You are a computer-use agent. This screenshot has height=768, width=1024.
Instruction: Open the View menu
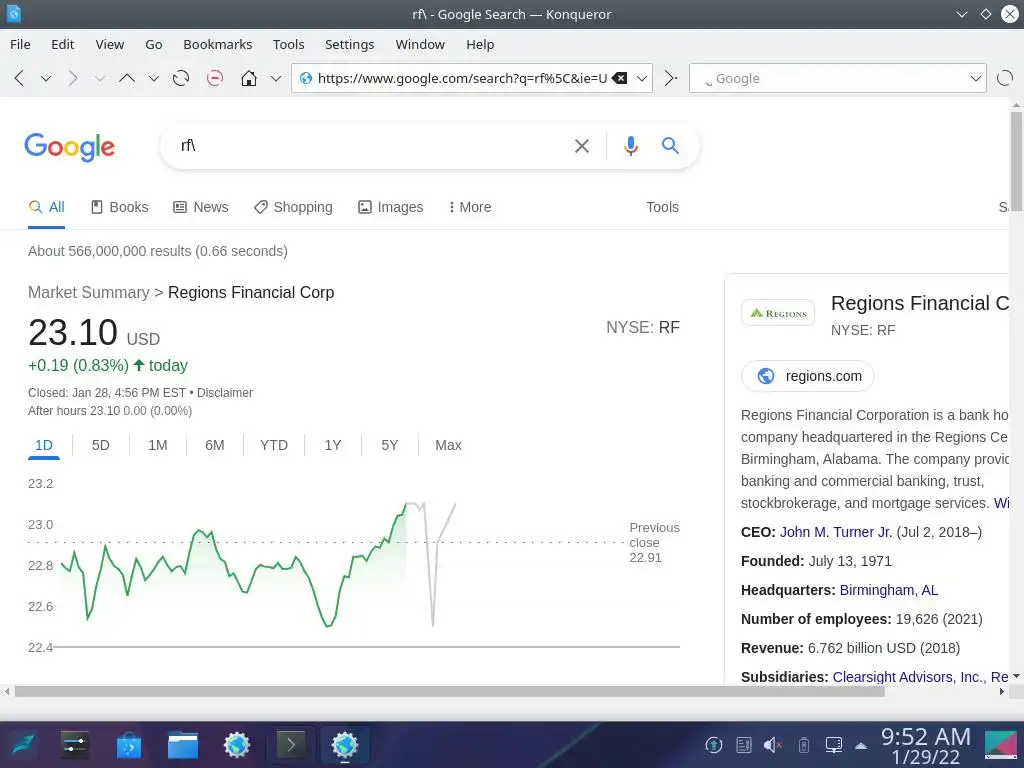pos(109,44)
